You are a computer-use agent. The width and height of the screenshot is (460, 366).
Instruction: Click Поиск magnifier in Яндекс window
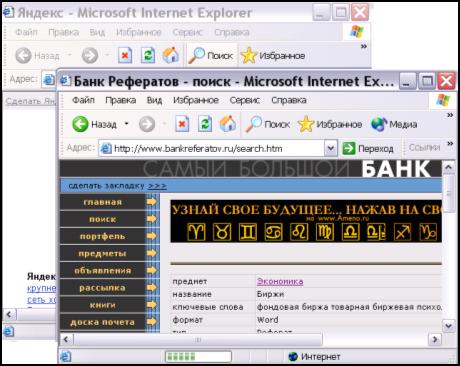[197, 55]
